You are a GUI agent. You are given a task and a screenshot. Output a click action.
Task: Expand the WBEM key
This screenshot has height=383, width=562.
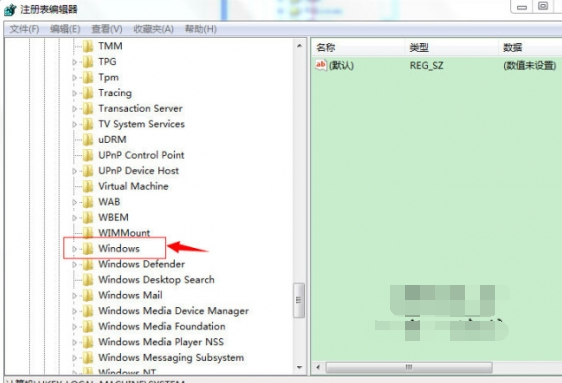pos(75,217)
